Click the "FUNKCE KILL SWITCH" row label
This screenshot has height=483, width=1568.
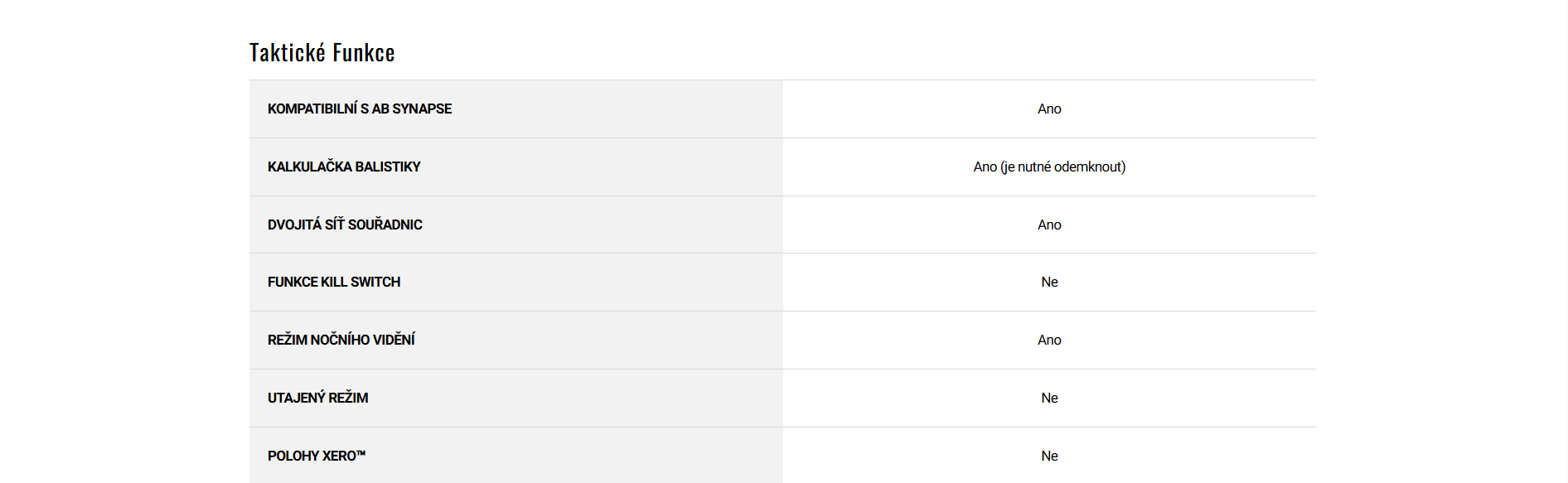pos(334,282)
